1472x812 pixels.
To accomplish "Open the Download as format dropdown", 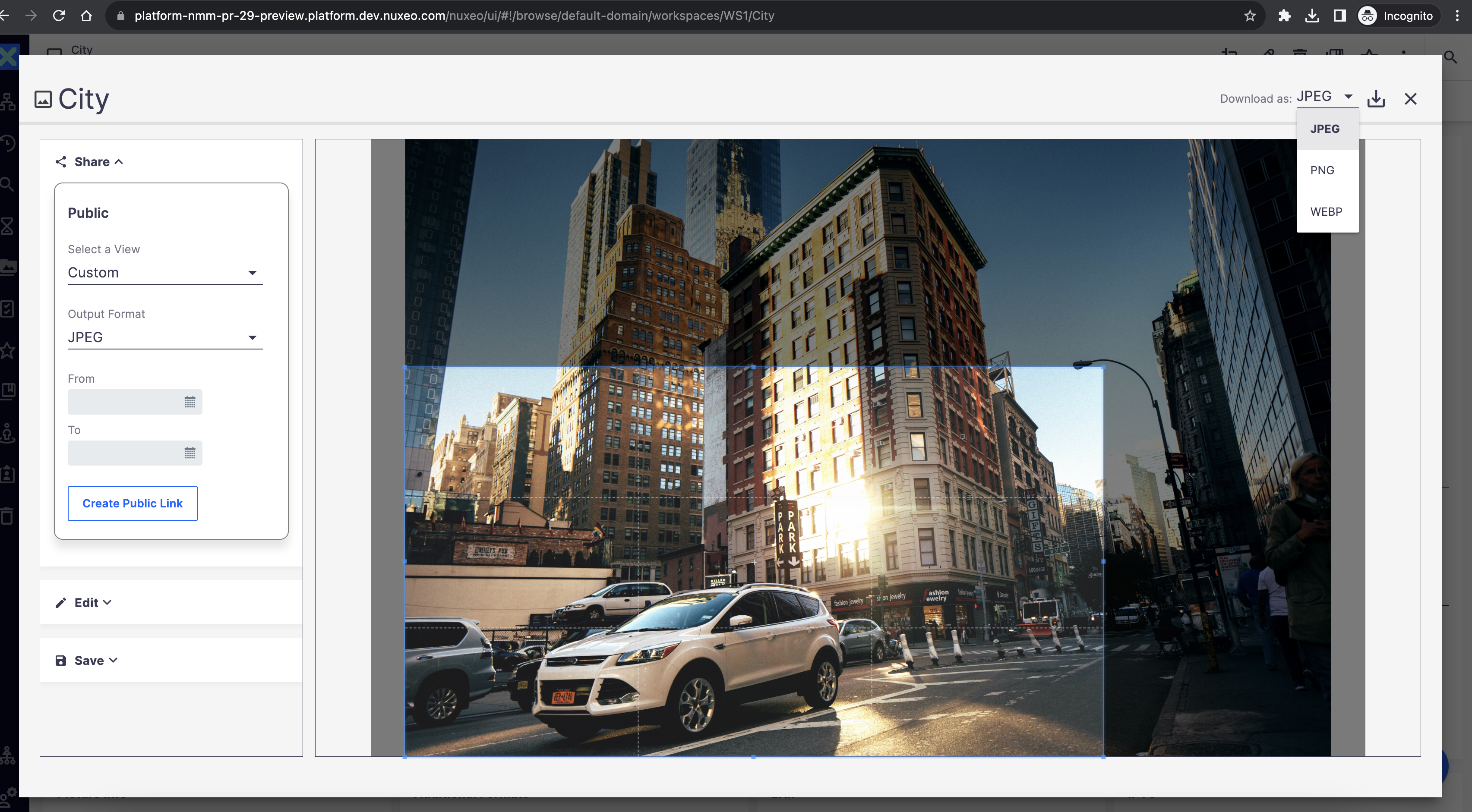I will coord(1326,97).
